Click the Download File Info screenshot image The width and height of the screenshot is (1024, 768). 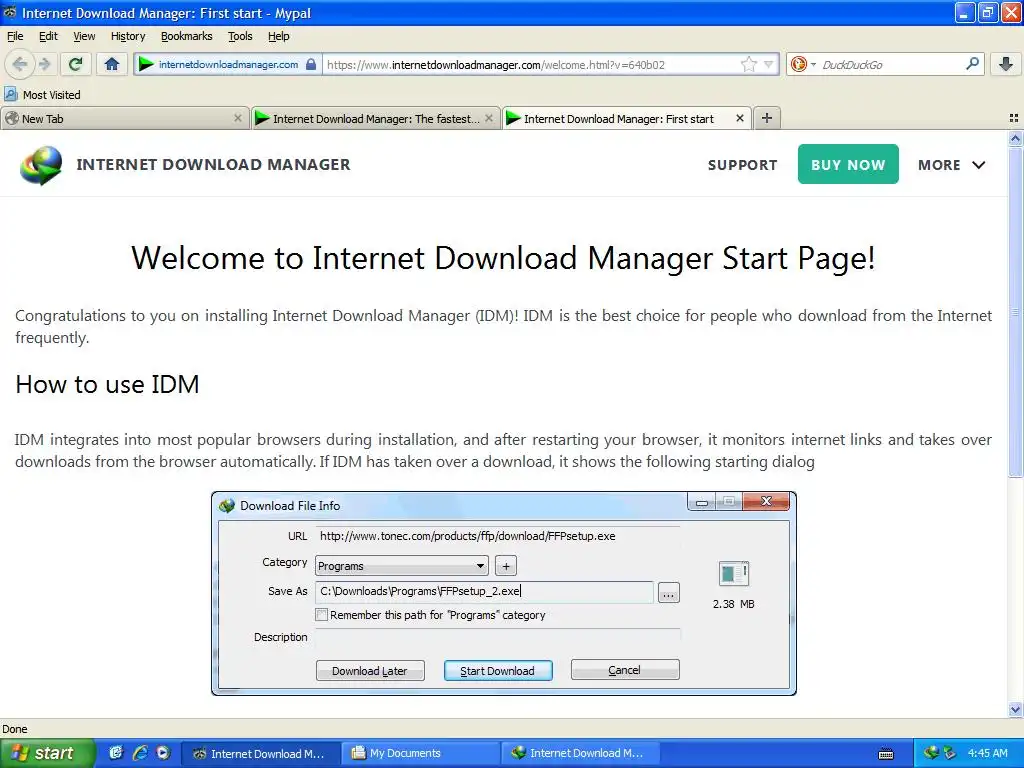504,593
